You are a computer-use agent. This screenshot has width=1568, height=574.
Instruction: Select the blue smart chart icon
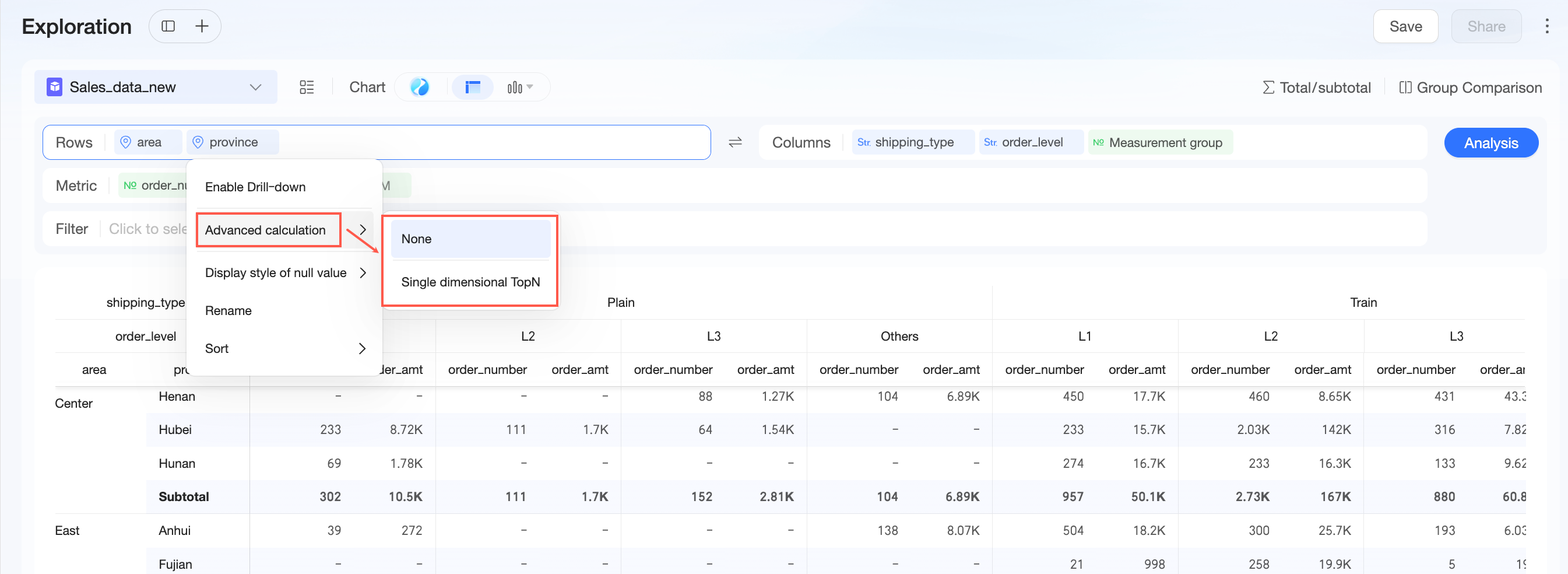click(419, 87)
